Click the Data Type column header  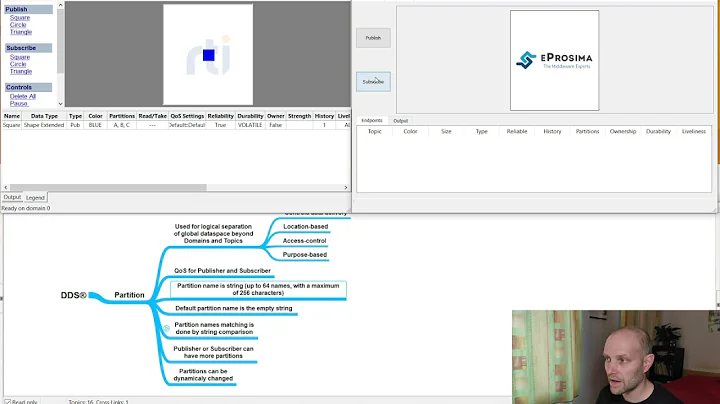44,116
